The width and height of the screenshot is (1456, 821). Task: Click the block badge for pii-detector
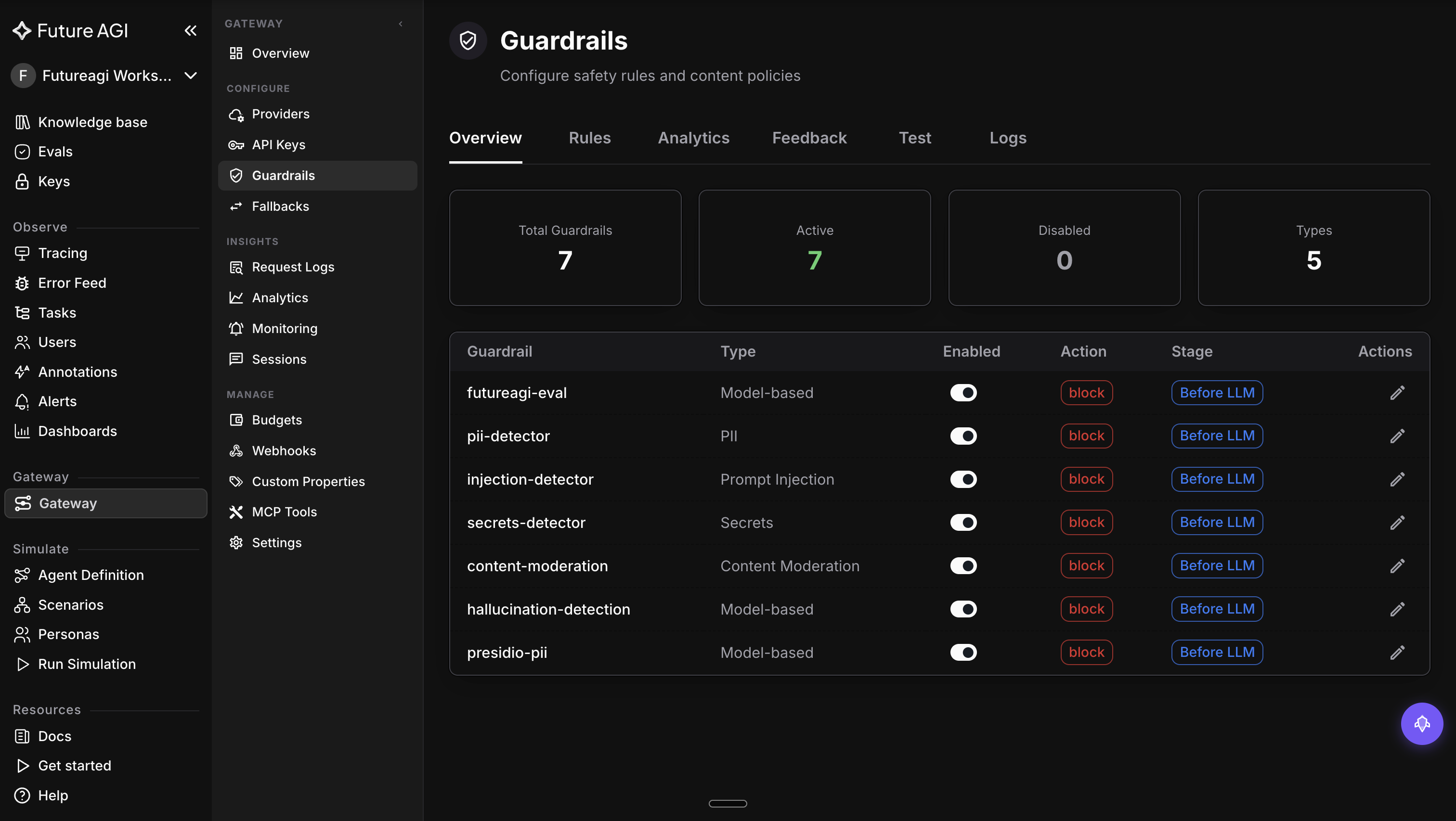(1086, 436)
